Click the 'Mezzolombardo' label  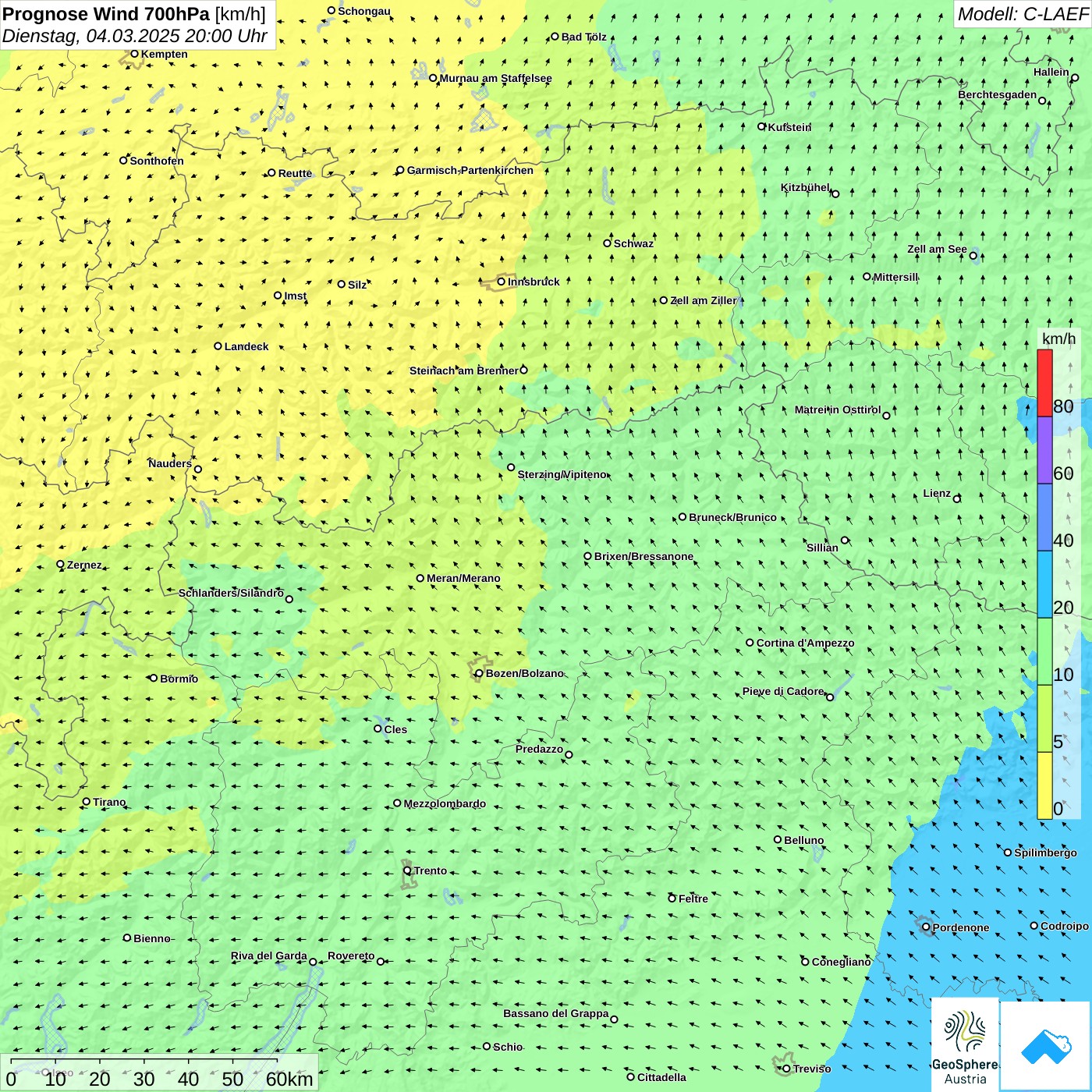pyautogui.click(x=445, y=803)
